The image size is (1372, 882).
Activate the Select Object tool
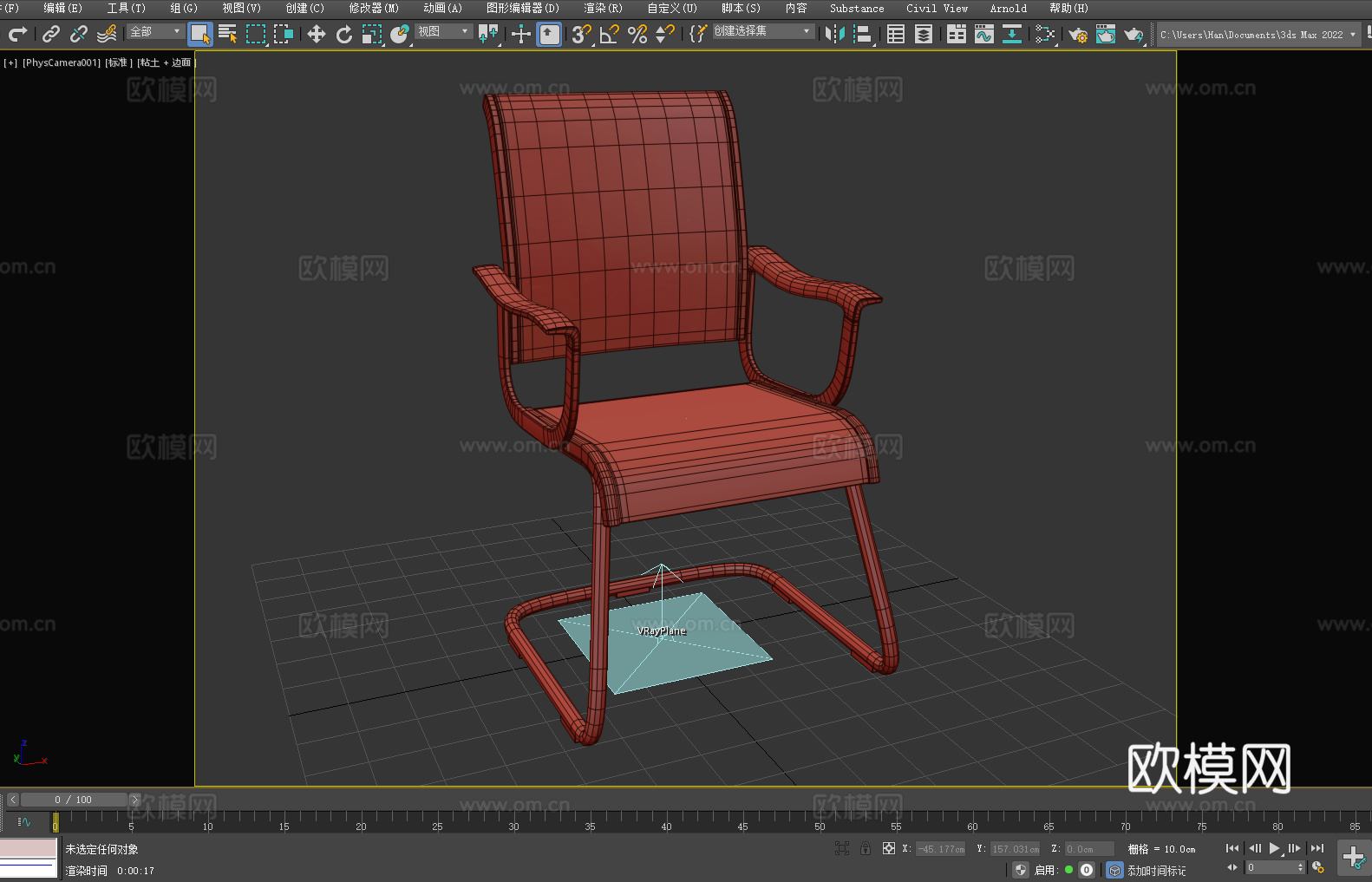pyautogui.click(x=200, y=34)
